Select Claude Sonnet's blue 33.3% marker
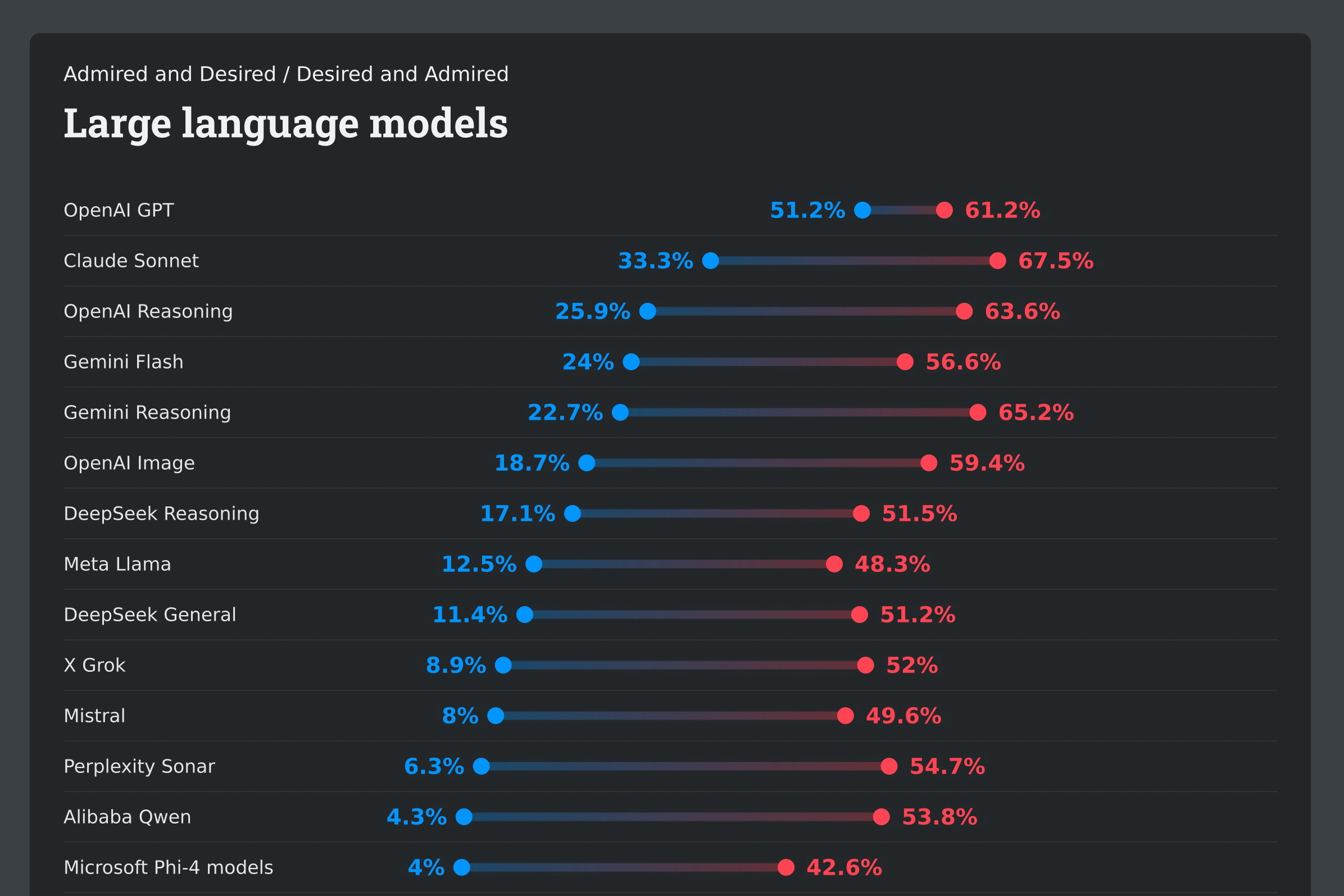This screenshot has height=896, width=1344. coord(710,261)
